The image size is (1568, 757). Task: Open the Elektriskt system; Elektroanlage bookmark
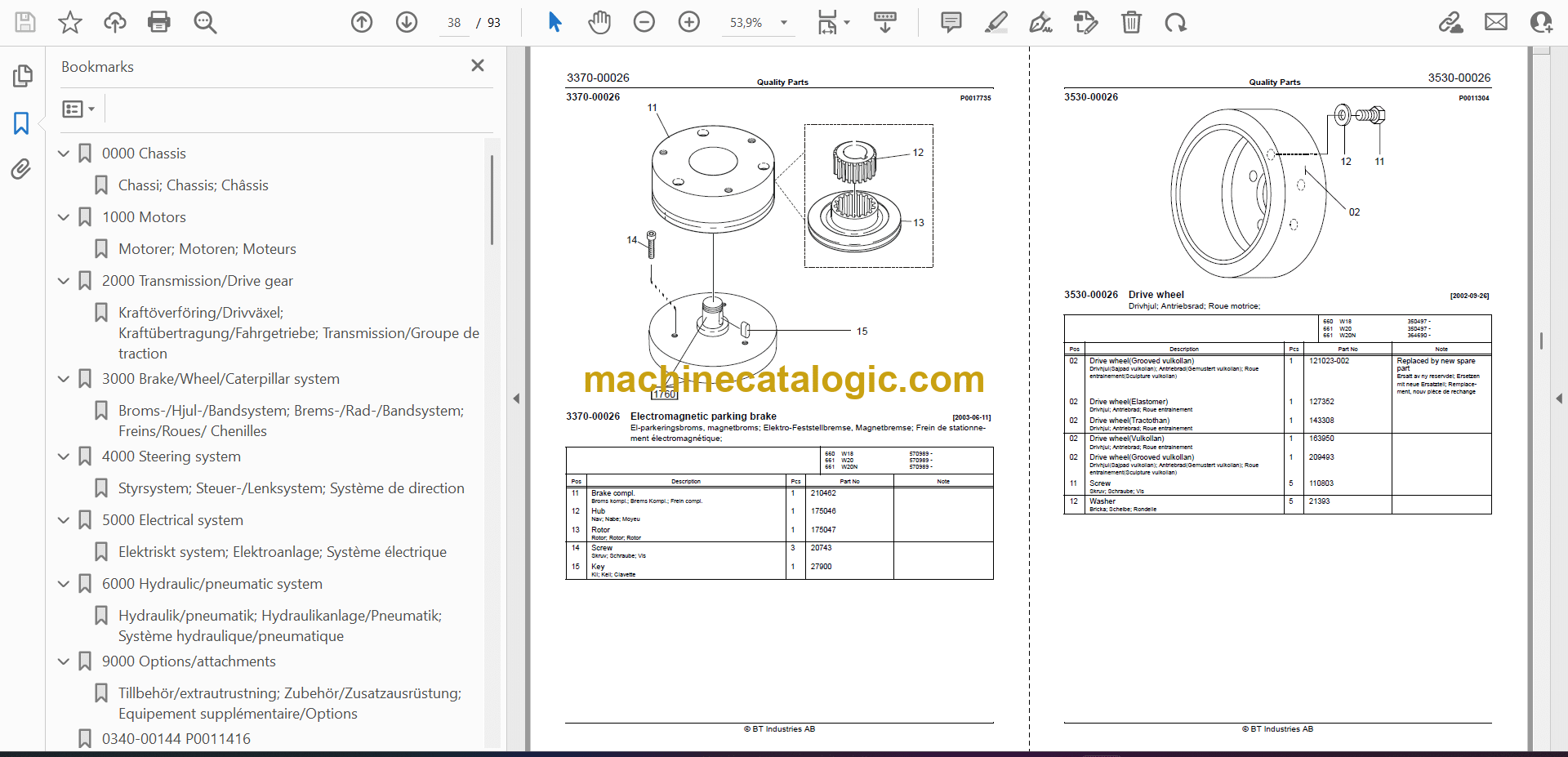click(x=283, y=552)
